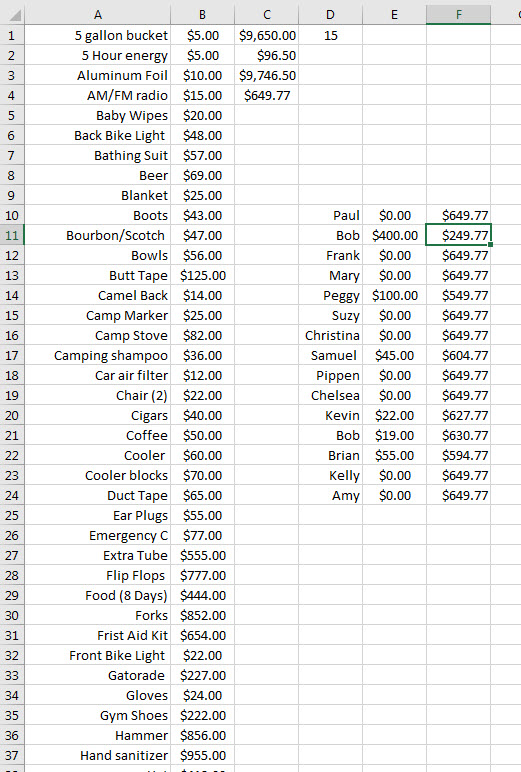Select row 11 header

coord(12,235)
